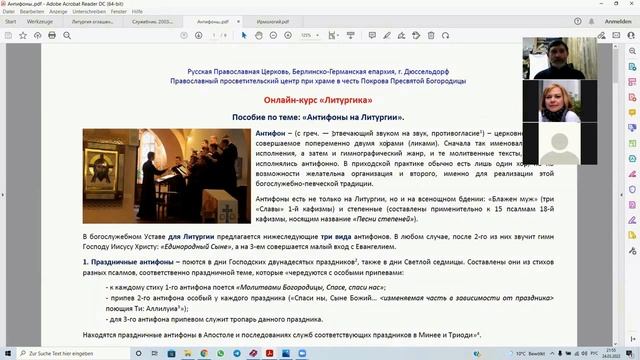Click the page number input field
The image size is (640, 360).
tap(213, 36)
